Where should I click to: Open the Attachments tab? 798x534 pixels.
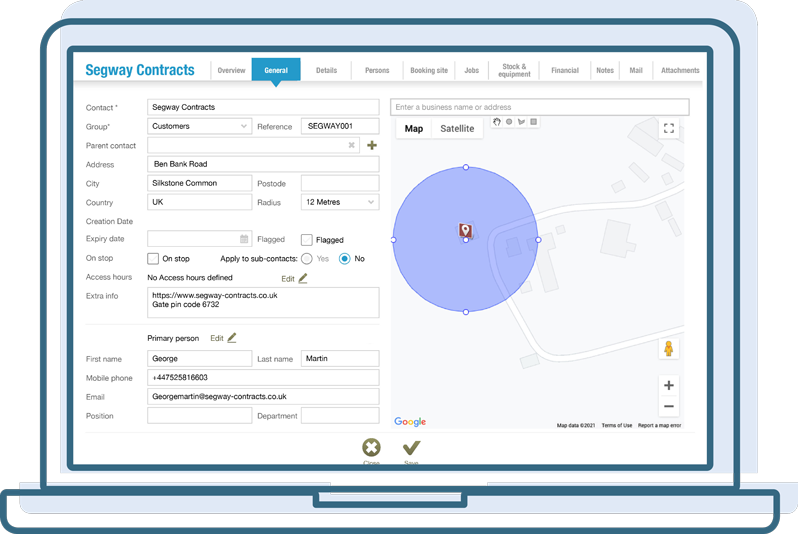(x=680, y=70)
